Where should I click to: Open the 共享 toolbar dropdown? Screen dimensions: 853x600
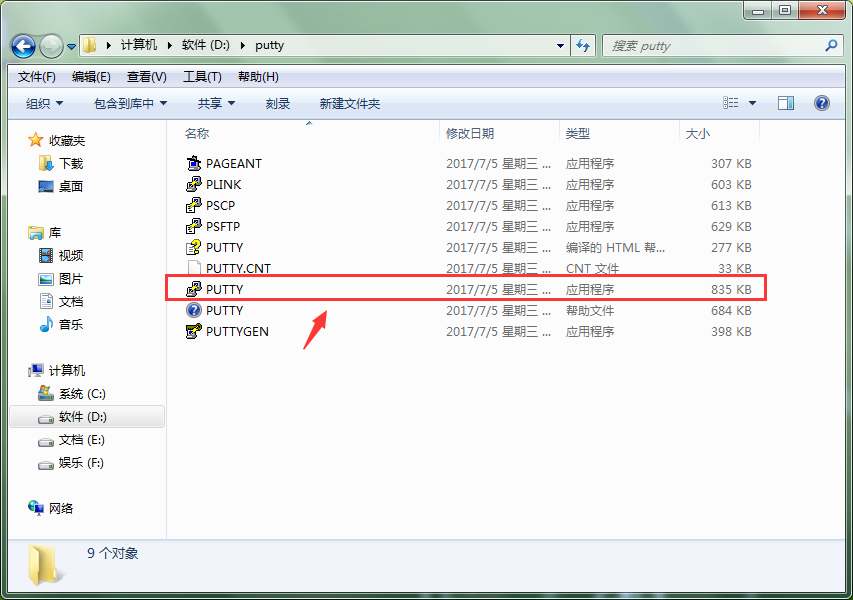(216, 103)
